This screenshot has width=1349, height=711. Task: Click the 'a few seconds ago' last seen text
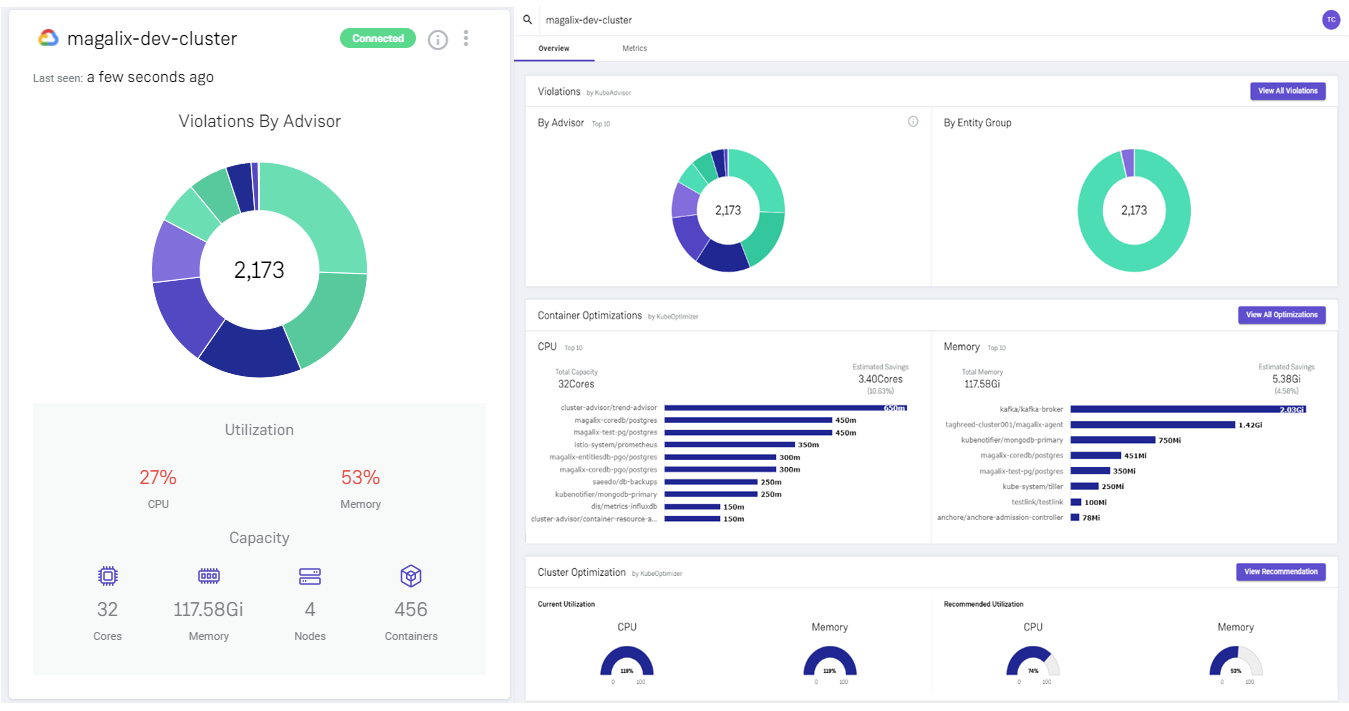tap(150, 77)
